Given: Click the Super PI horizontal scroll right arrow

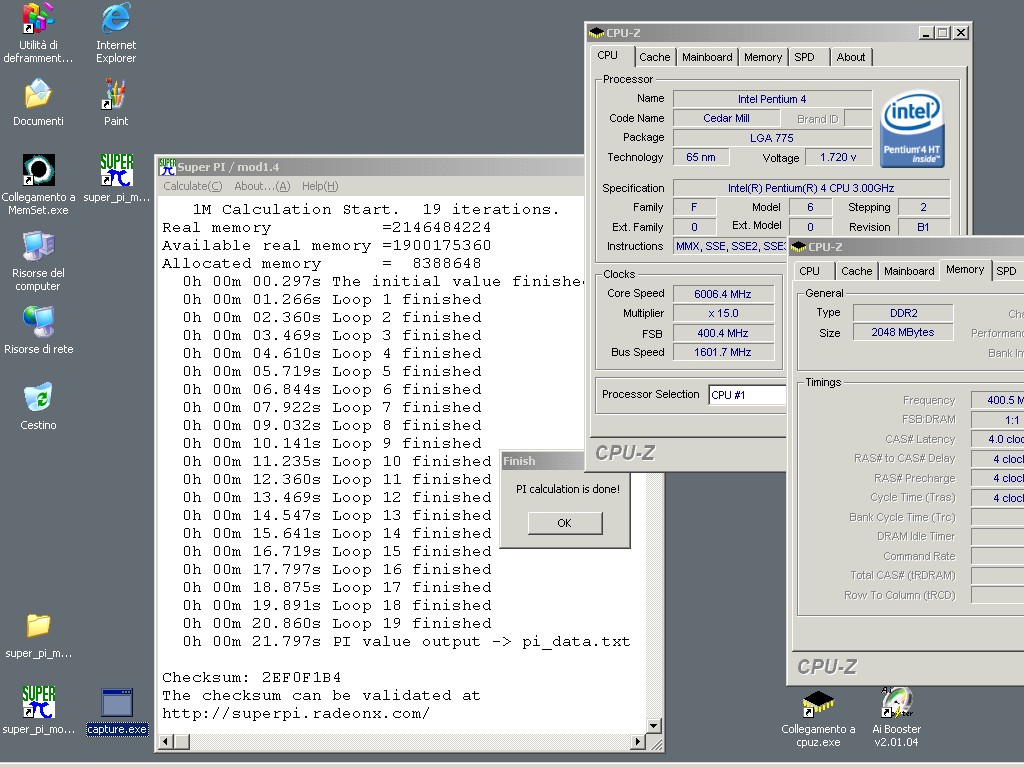Looking at the screenshot, I should click(638, 741).
